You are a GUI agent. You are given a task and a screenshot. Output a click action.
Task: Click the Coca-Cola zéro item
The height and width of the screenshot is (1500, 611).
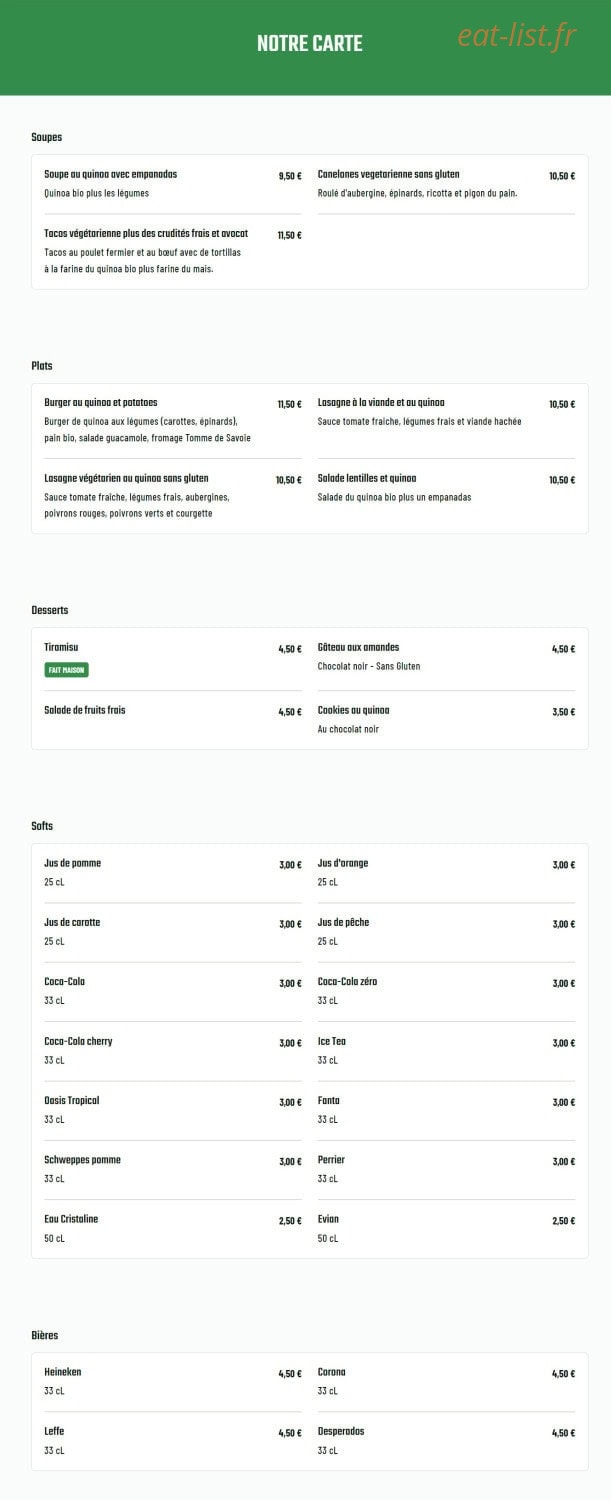pos(446,991)
